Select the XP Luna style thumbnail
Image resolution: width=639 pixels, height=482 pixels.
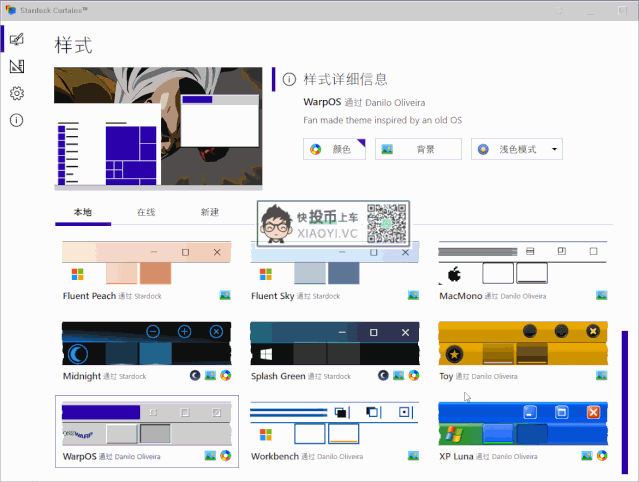(523, 423)
